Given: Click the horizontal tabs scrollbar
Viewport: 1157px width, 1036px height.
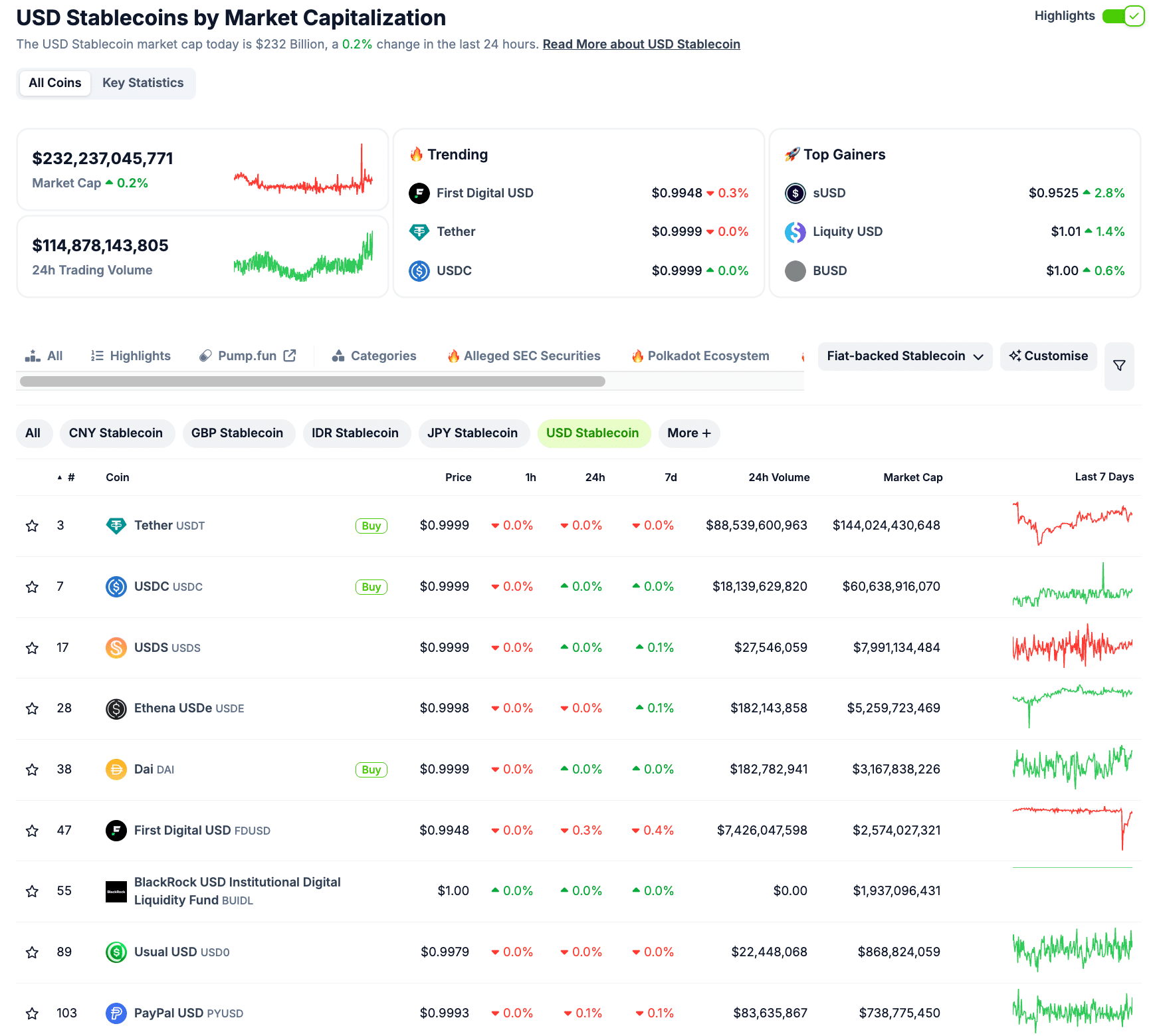Looking at the screenshot, I should click(x=312, y=381).
